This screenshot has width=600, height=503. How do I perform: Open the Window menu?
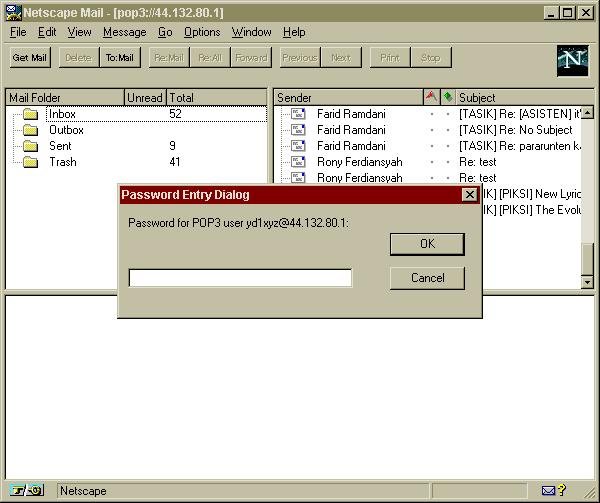click(x=251, y=32)
